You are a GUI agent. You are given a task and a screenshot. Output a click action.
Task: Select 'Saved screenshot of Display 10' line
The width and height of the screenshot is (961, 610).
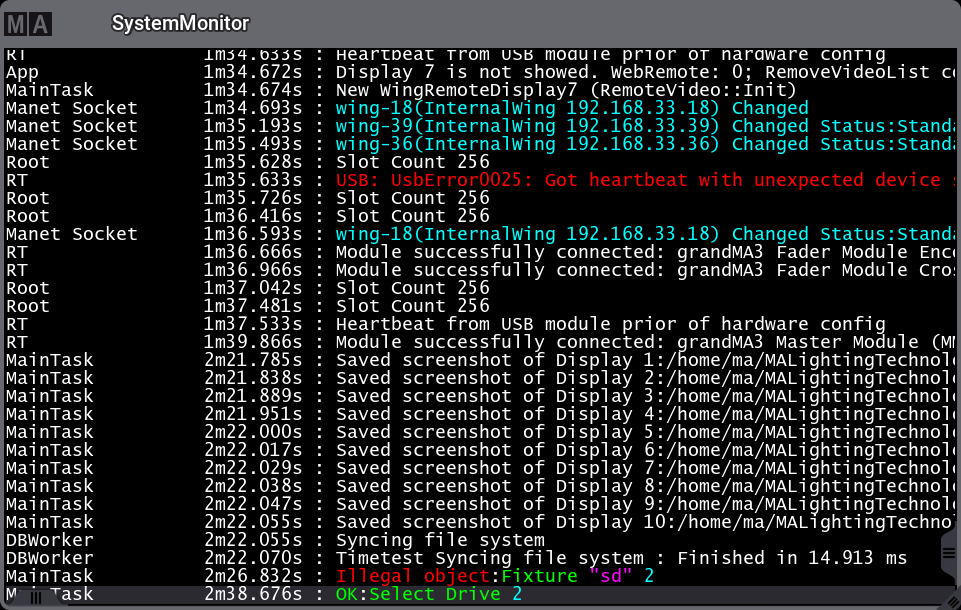480,522
